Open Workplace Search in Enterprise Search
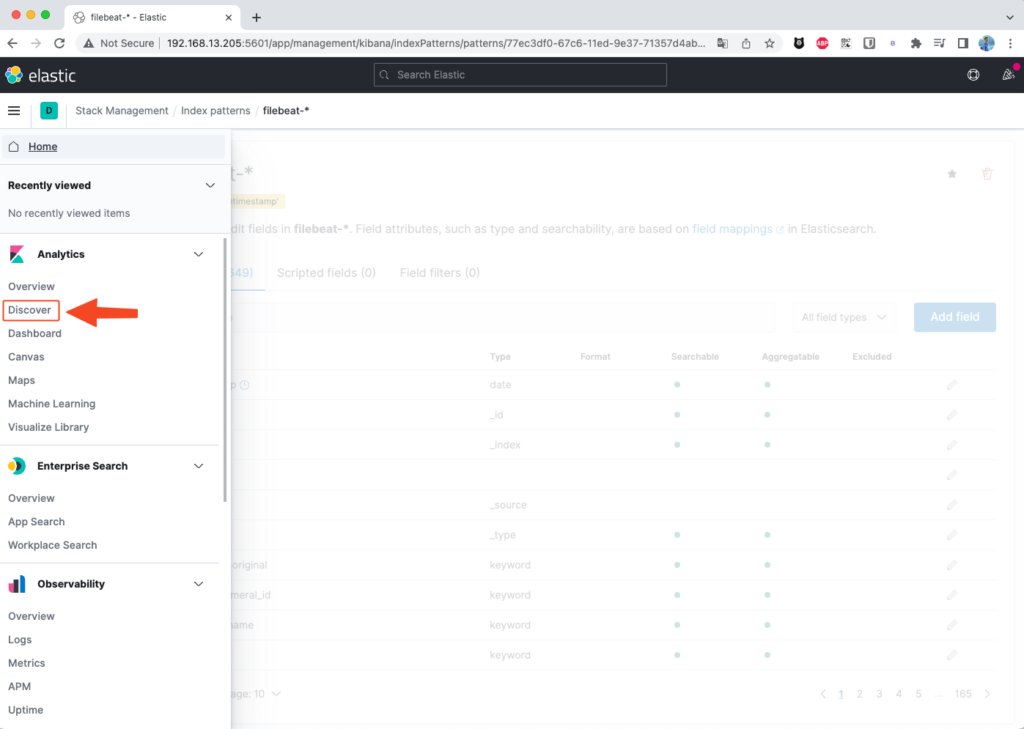The image size is (1024, 729). [x=52, y=545]
